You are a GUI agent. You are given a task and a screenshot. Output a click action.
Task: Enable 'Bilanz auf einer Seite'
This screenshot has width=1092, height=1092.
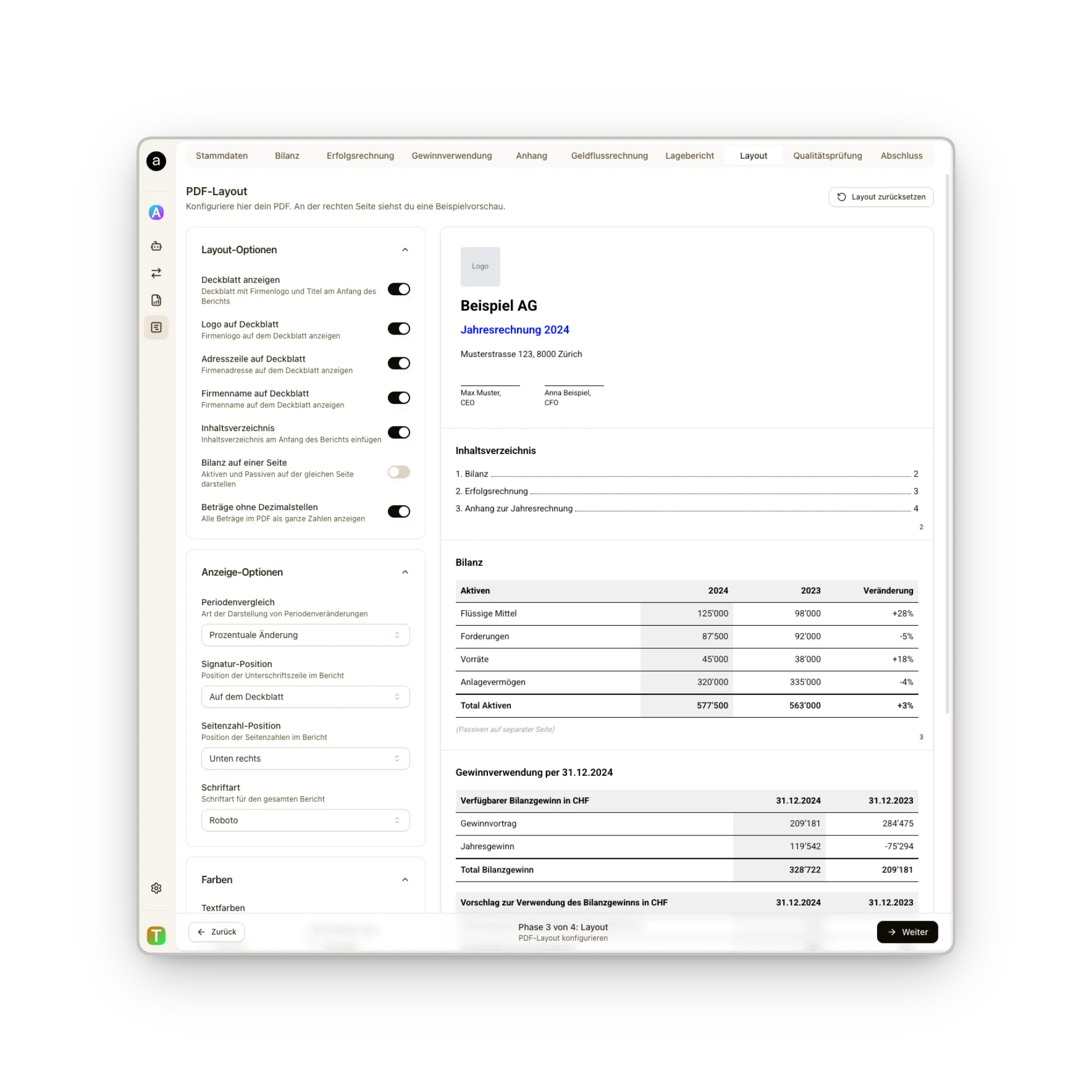399,472
